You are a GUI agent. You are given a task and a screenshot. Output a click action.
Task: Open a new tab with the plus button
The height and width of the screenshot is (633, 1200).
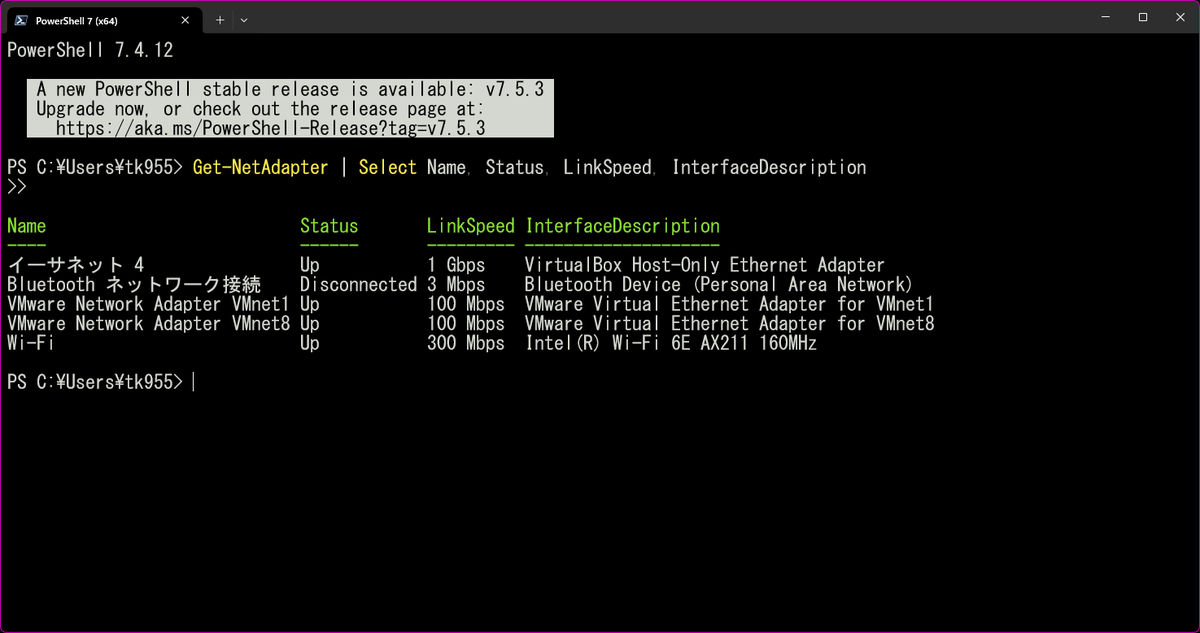[219, 19]
